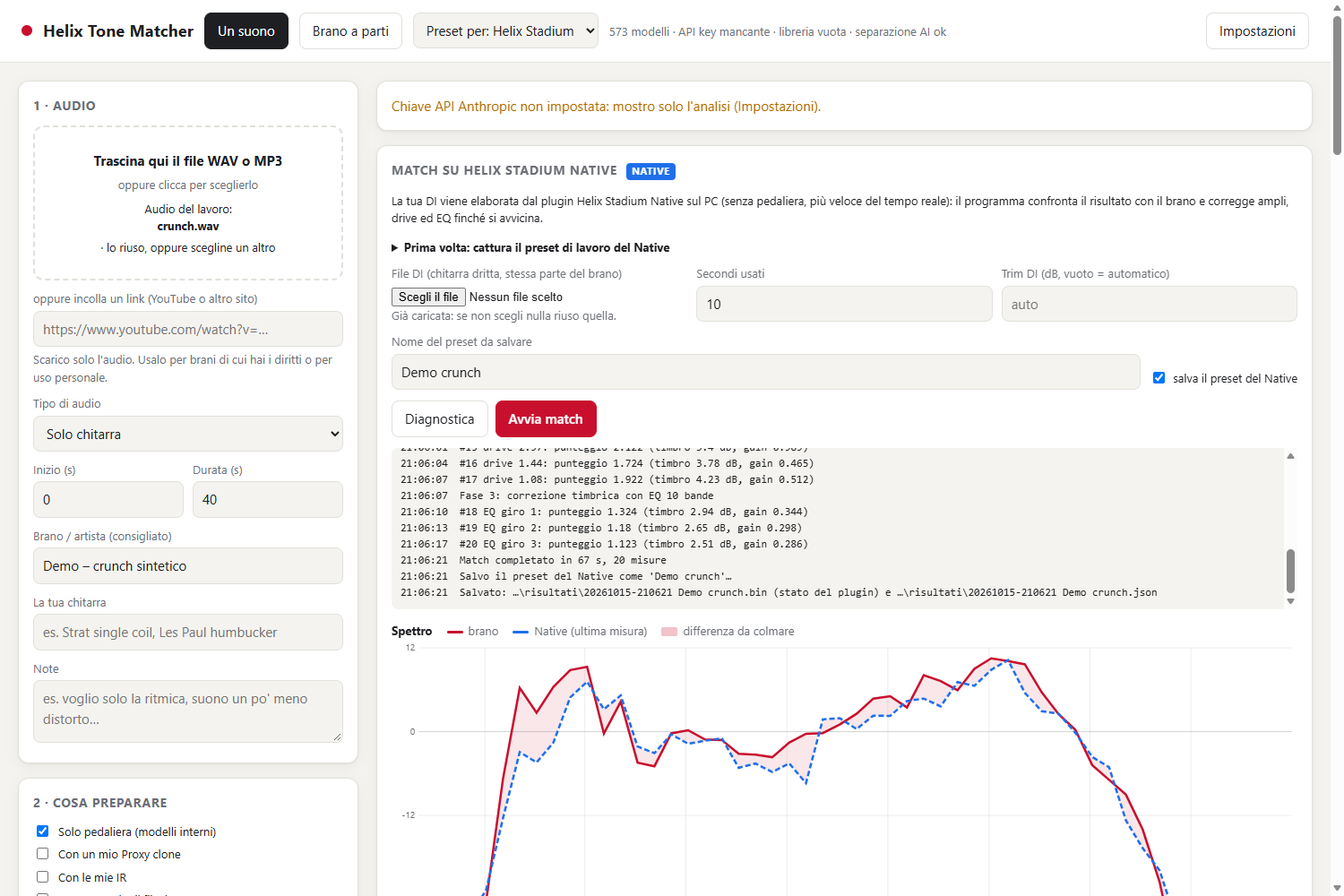Screen dimensions: 1344x896
Task: Click the Inizio (s) field
Action: point(108,499)
